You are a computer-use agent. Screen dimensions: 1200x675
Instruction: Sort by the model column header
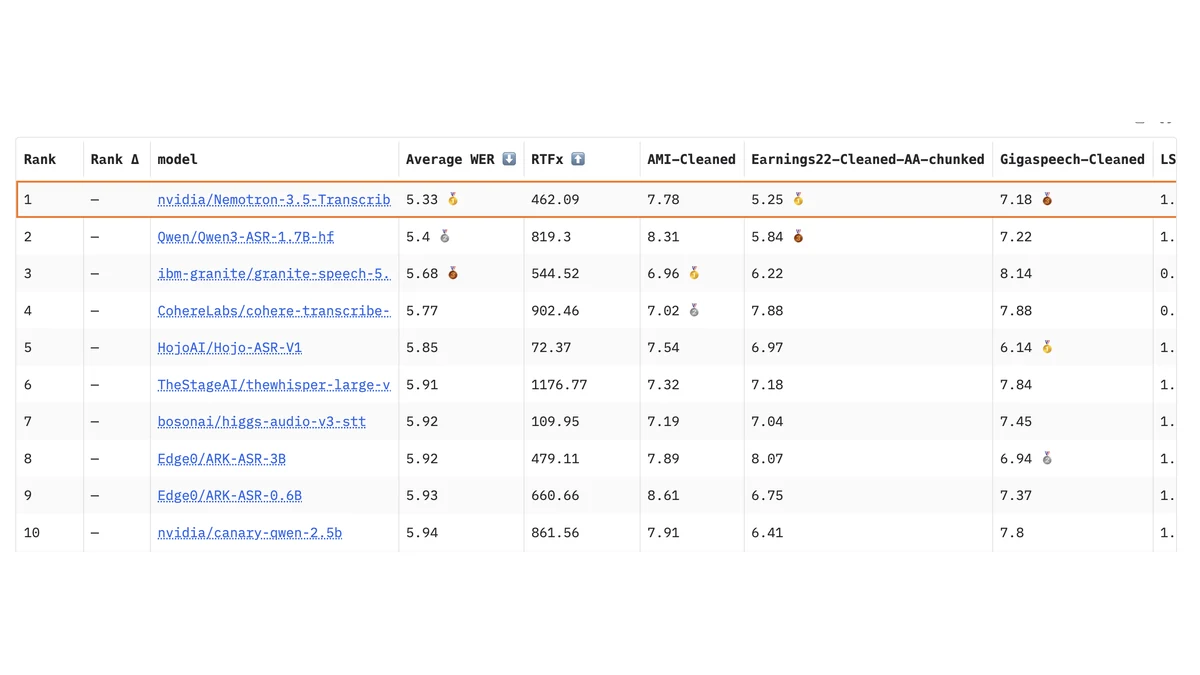coord(178,159)
